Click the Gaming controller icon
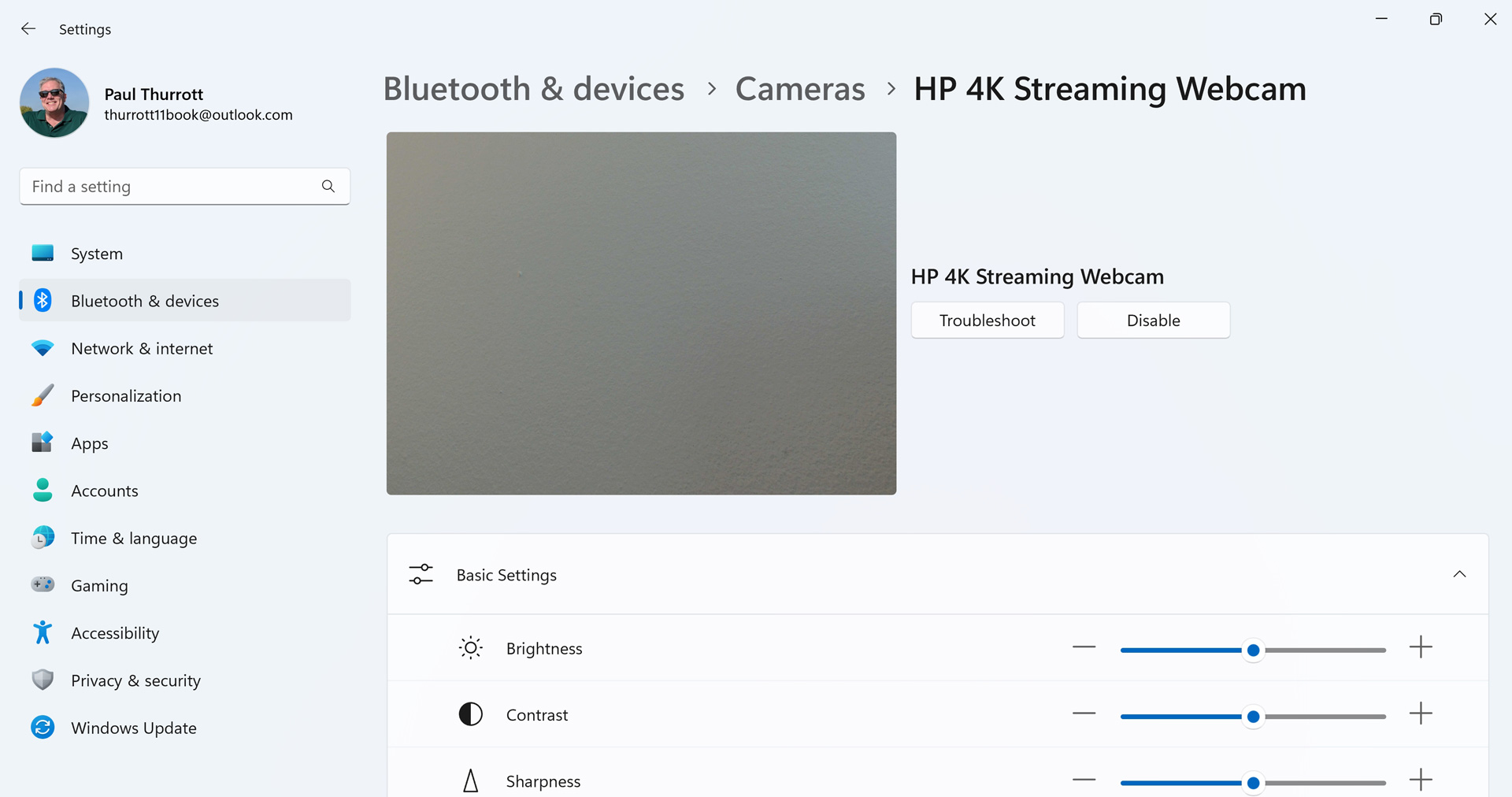Screen dimensions: 1512x797 (43, 585)
